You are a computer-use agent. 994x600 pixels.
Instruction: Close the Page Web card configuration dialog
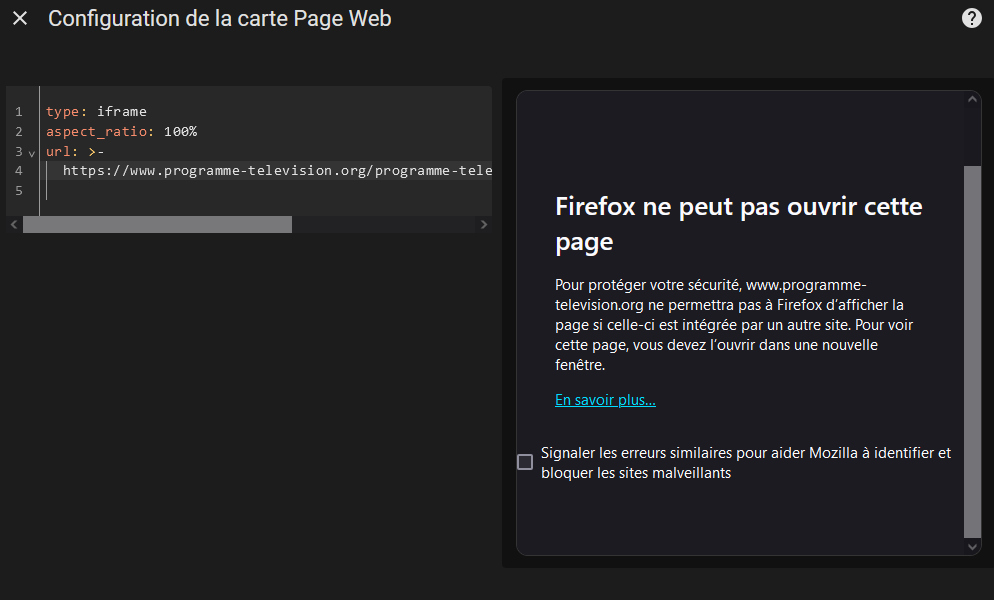(x=20, y=18)
